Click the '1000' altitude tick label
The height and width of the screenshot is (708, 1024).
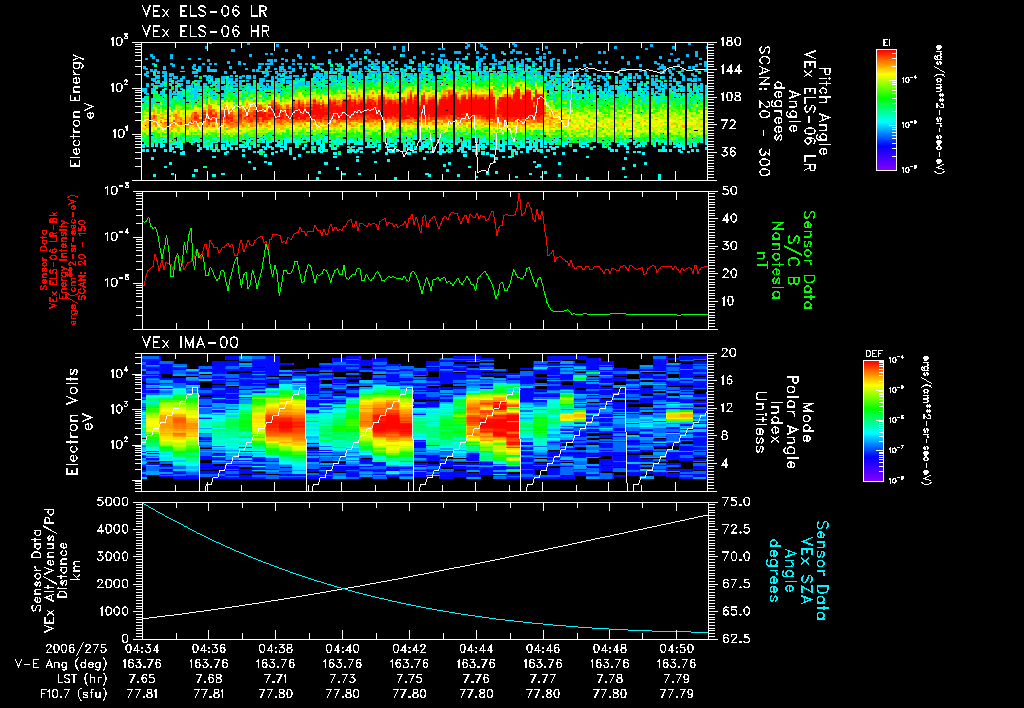[x=111, y=611]
